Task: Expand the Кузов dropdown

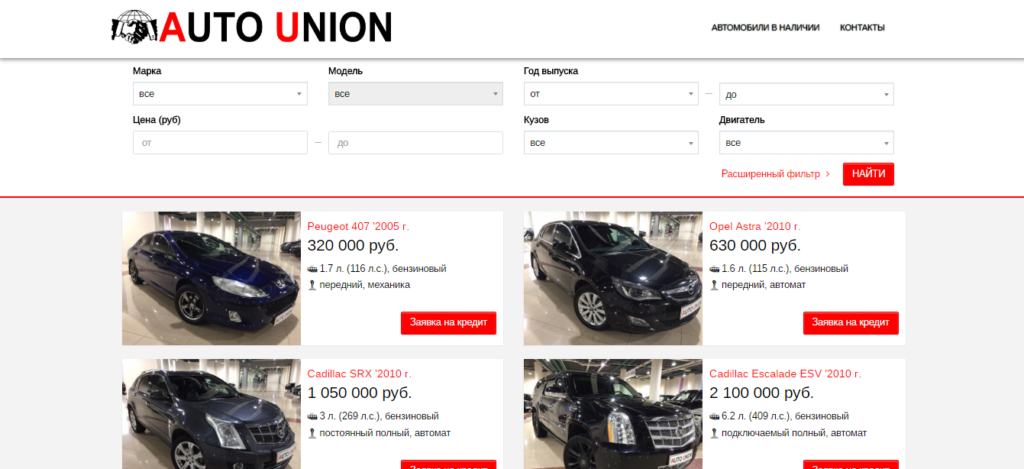Action: (611, 142)
